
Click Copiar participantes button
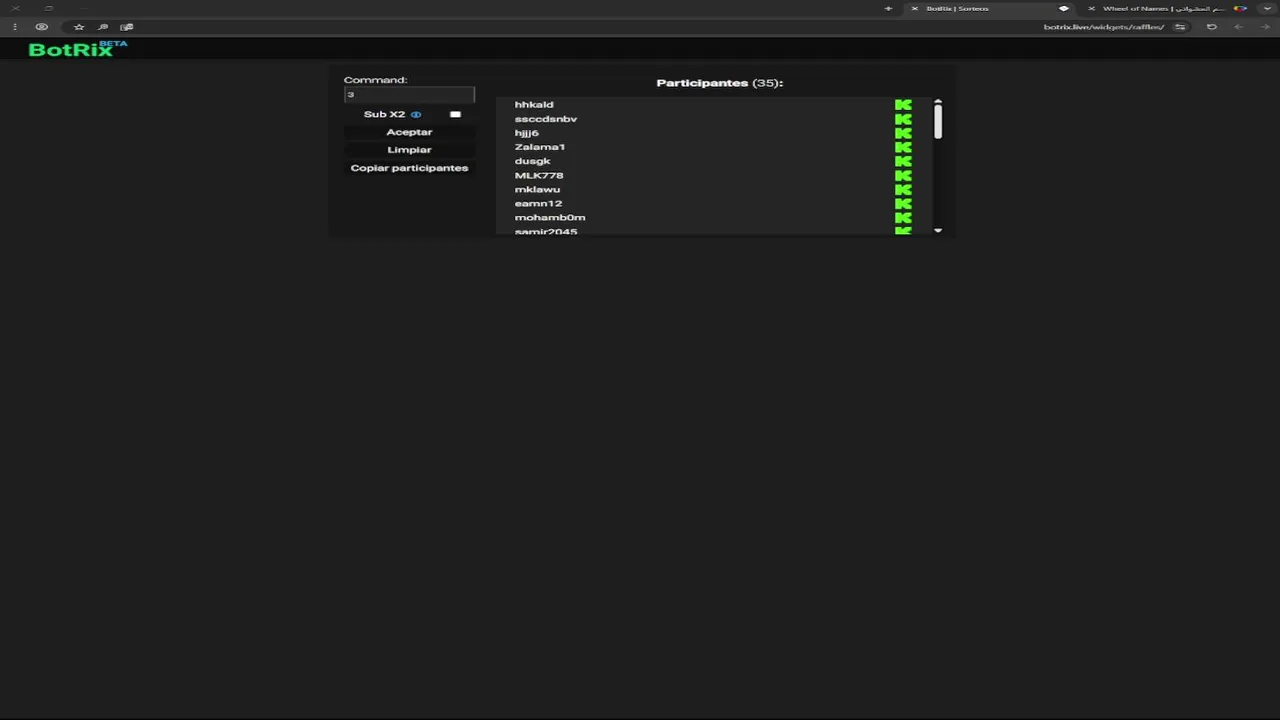point(409,168)
